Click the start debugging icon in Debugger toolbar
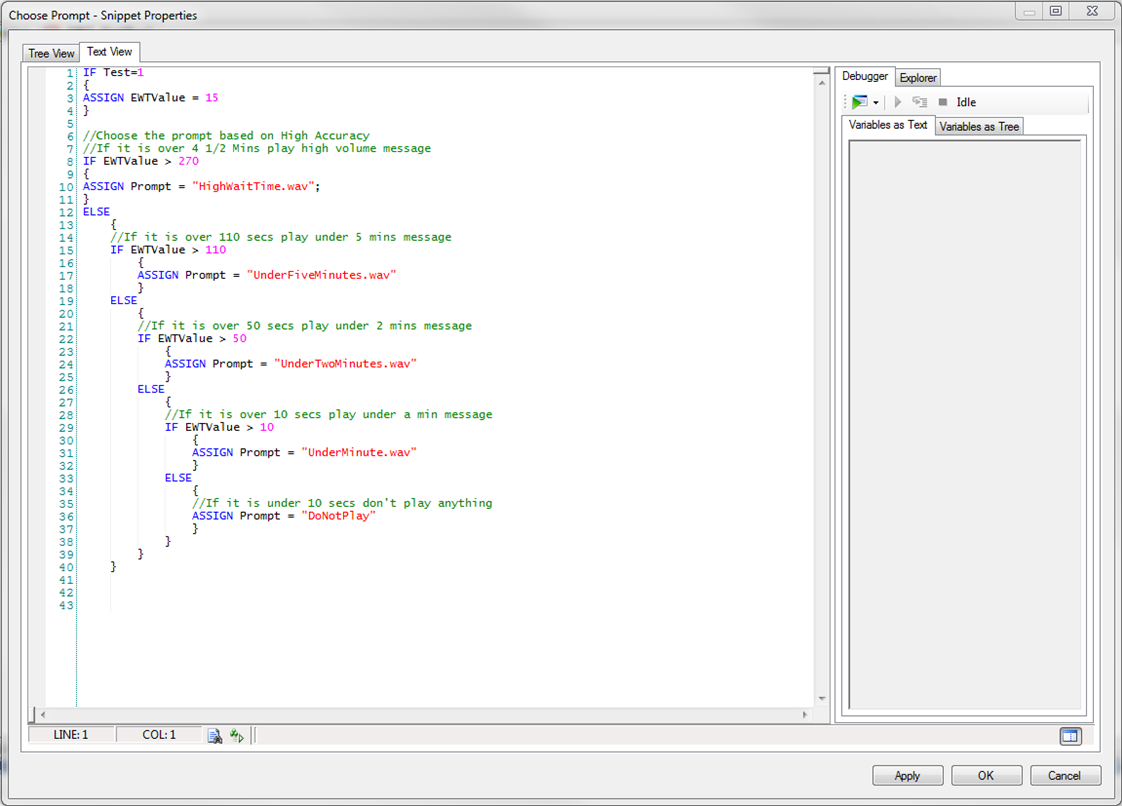This screenshot has width=1122, height=806. tap(859, 102)
